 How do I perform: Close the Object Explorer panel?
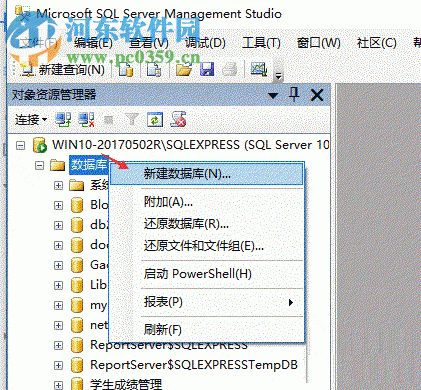(x=317, y=95)
